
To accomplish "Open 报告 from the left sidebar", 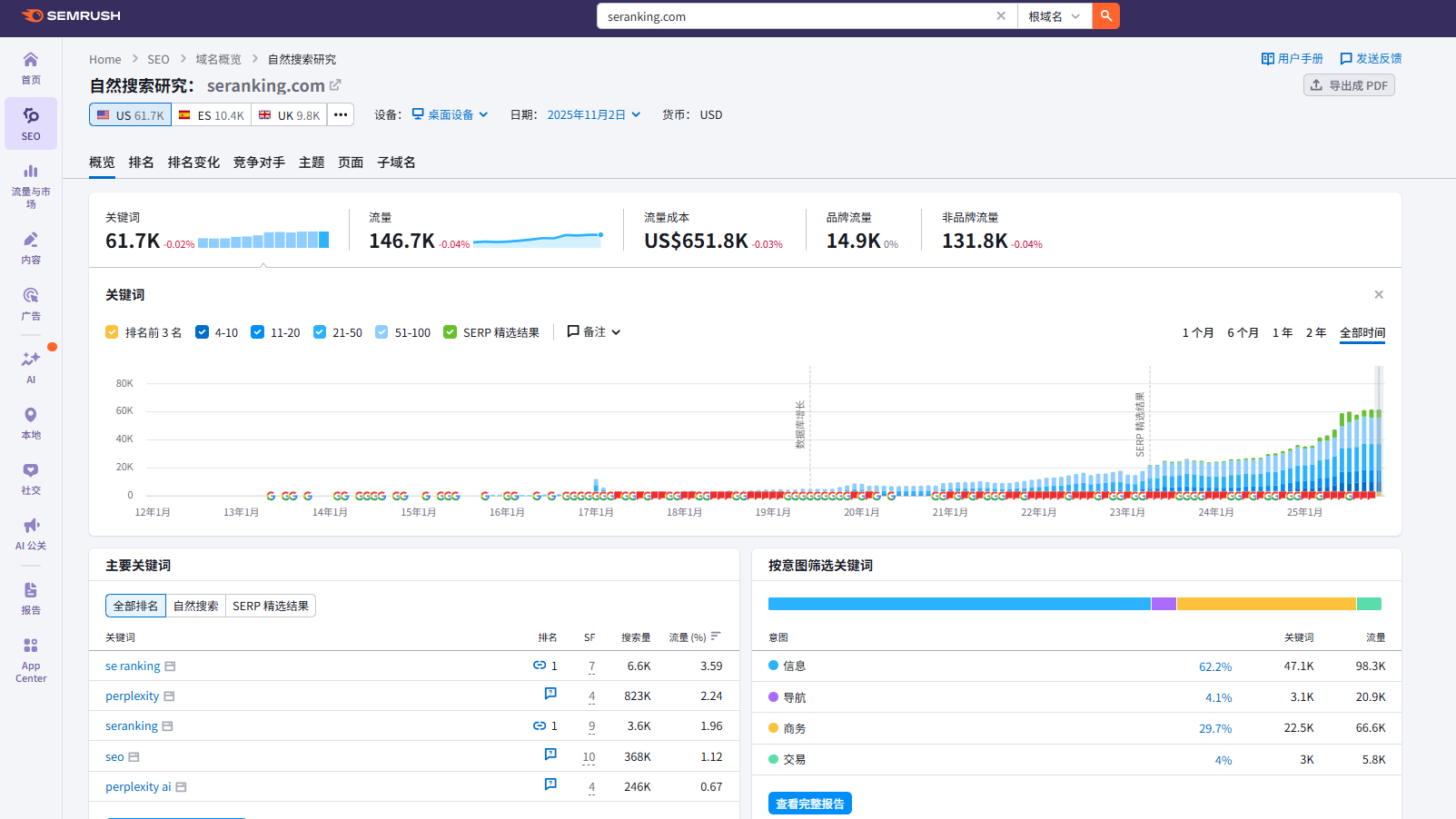I will pos(30,597).
